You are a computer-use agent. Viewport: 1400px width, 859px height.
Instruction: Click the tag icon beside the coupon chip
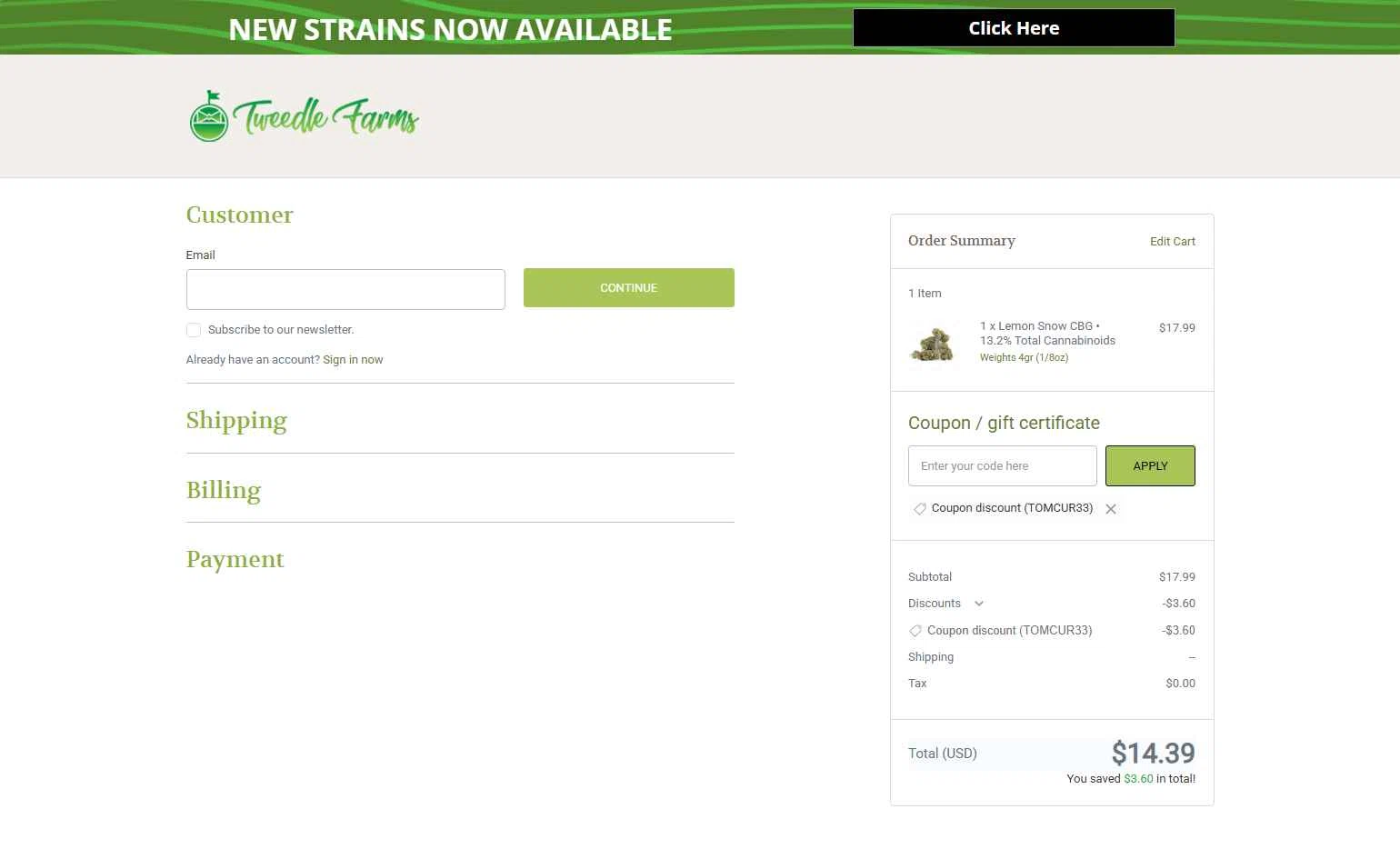[x=920, y=509]
